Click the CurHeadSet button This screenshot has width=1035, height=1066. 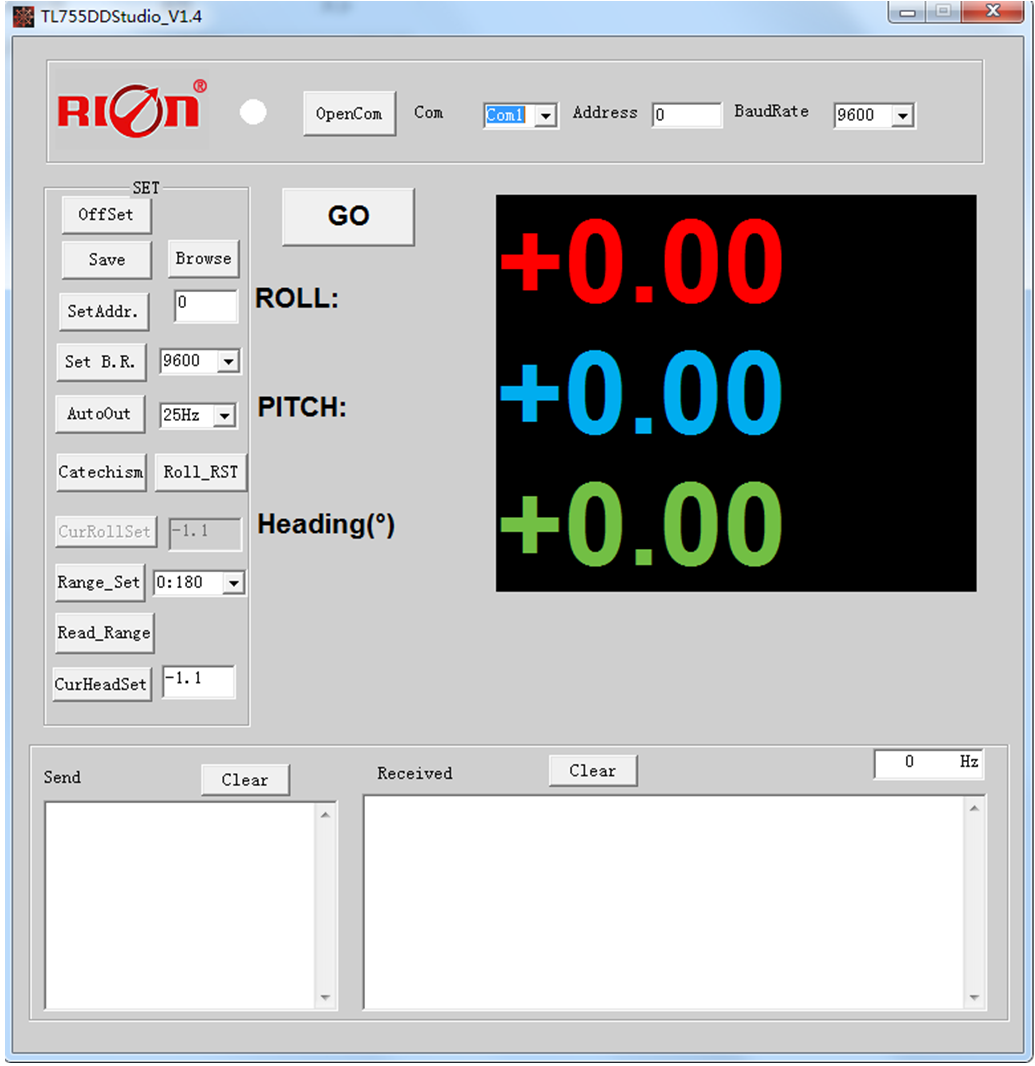coord(102,684)
